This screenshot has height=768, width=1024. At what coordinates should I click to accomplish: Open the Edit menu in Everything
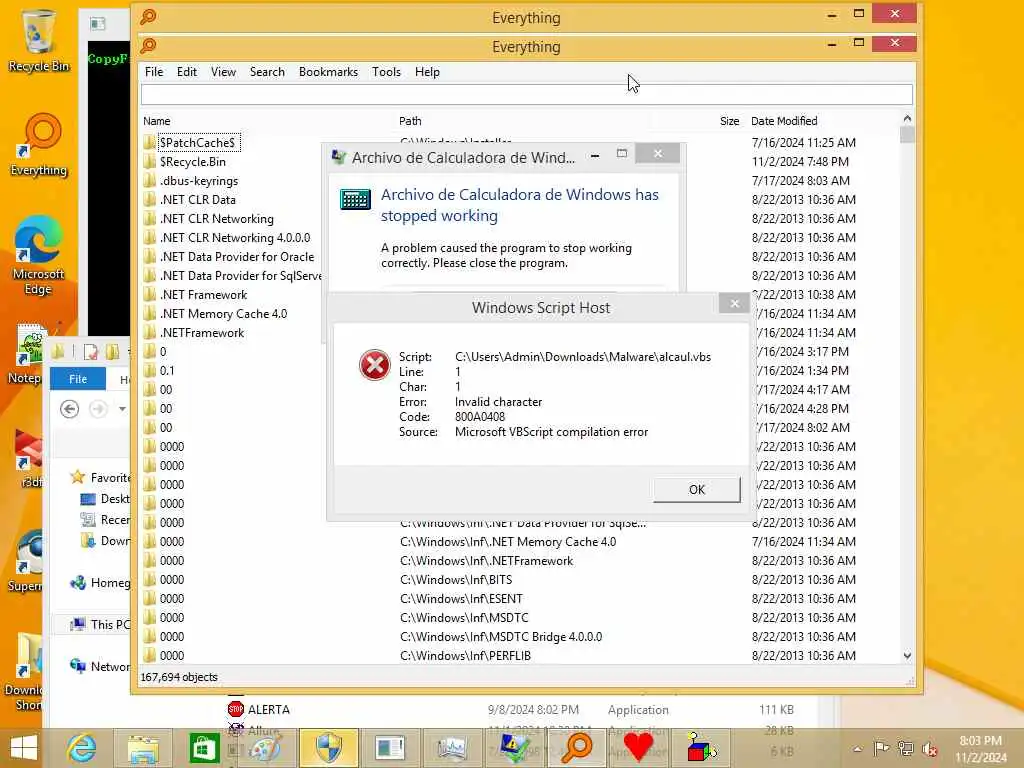pyautogui.click(x=187, y=72)
